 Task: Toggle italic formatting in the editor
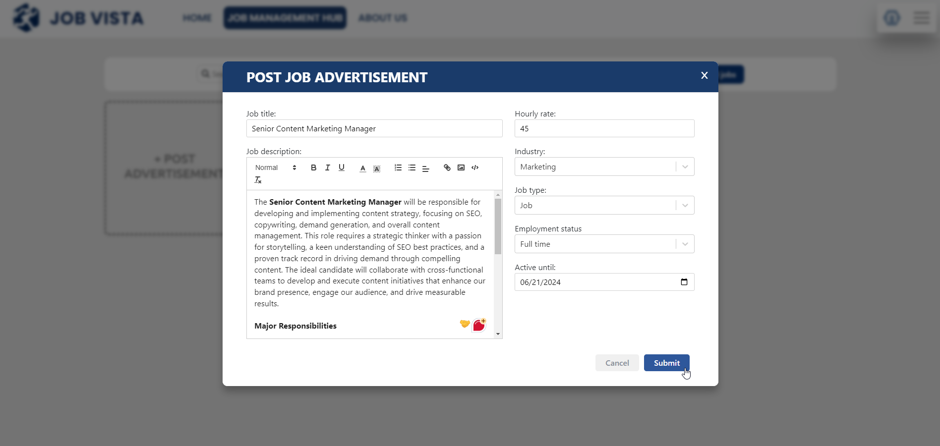pyautogui.click(x=327, y=168)
